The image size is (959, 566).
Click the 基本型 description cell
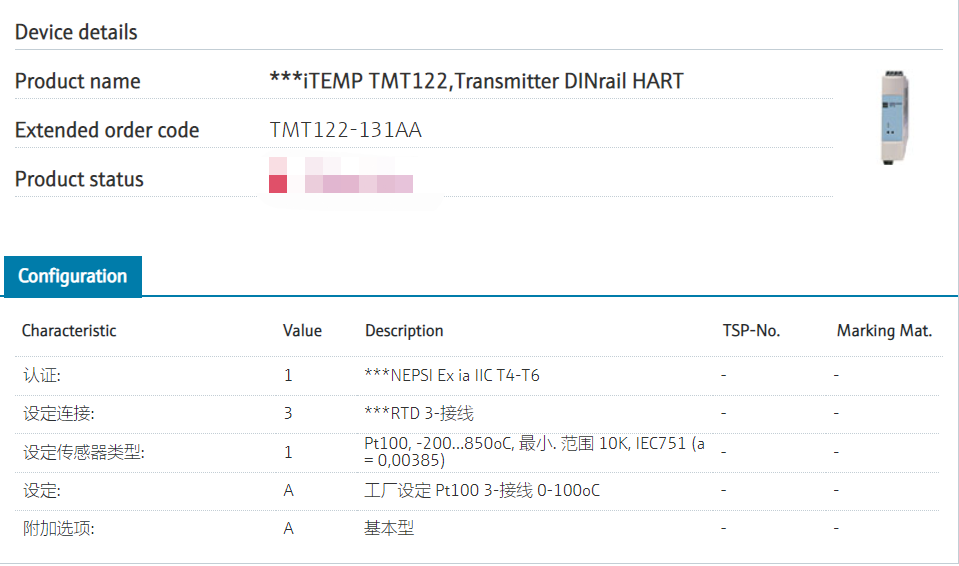(x=389, y=529)
